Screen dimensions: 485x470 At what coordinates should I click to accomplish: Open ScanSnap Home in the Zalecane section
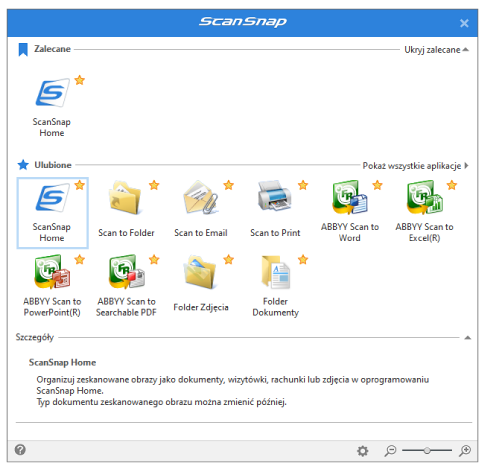[52, 93]
